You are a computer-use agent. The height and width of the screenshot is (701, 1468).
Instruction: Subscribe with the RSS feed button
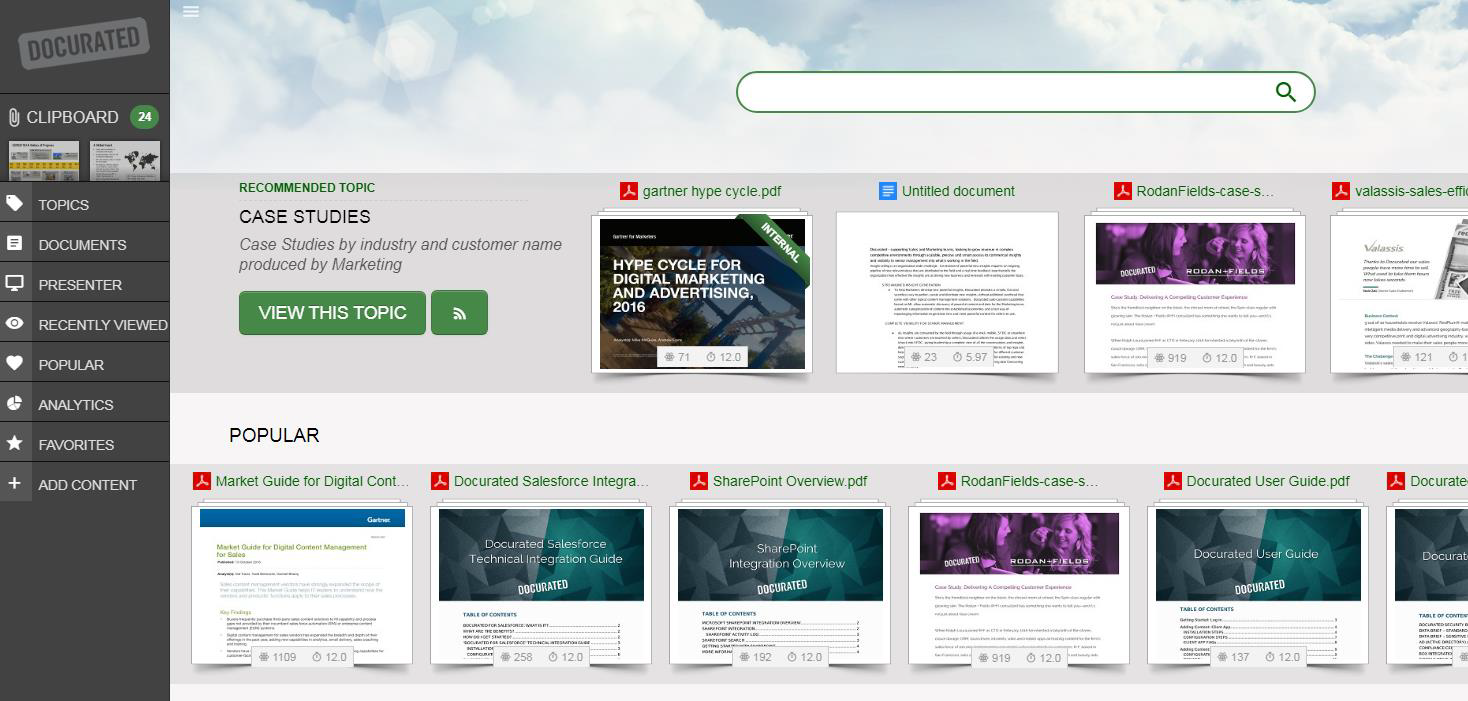click(x=459, y=313)
